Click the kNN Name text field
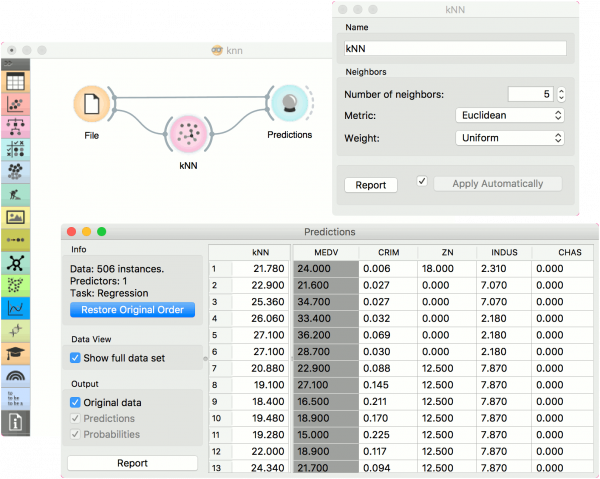 pyautogui.click(x=455, y=48)
